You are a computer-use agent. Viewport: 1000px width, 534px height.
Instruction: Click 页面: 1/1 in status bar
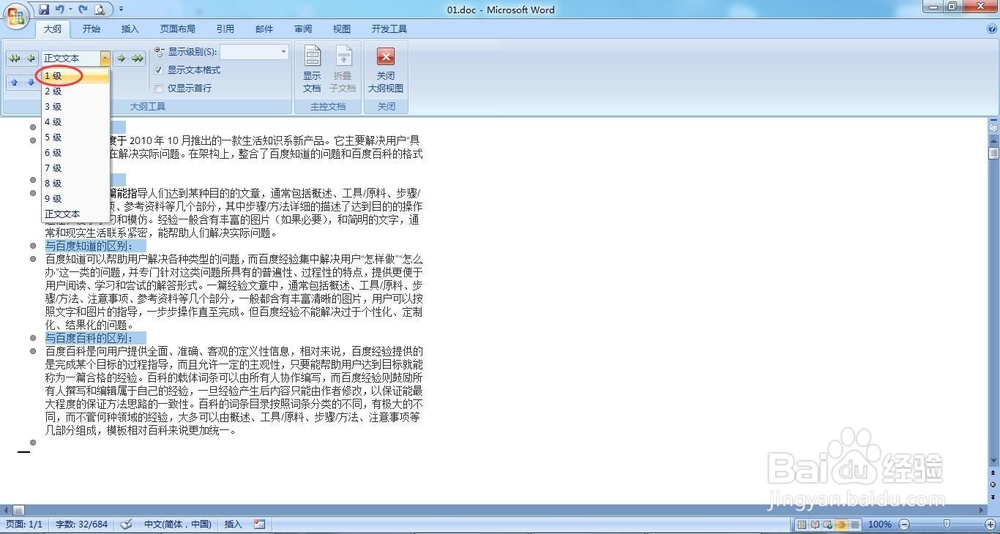pyautogui.click(x=24, y=524)
